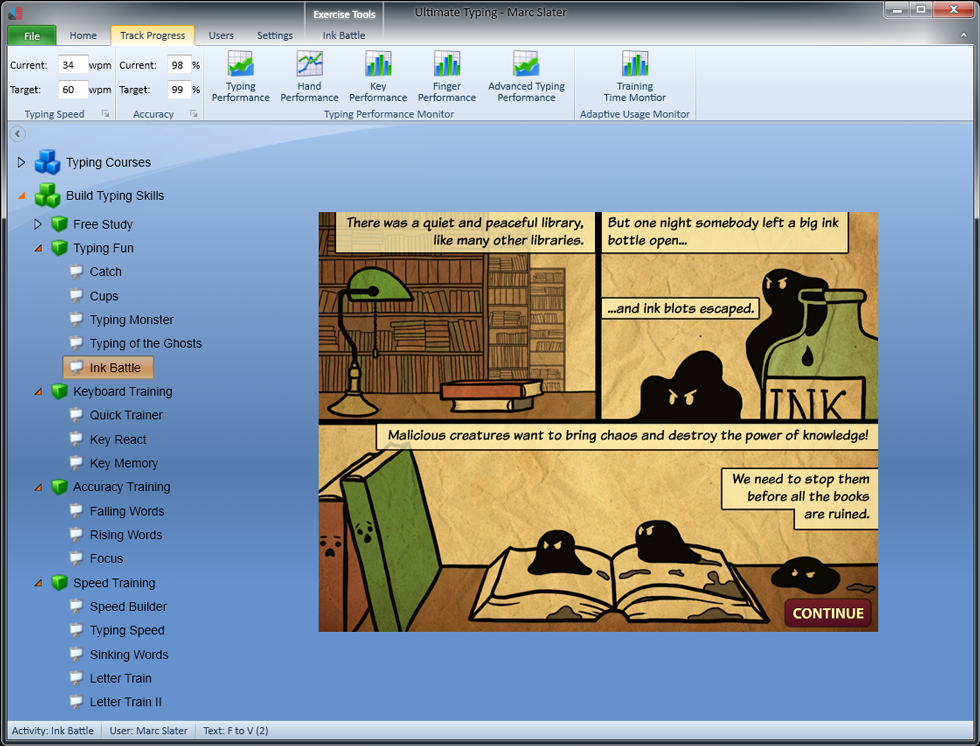Open the Training Time Monitor
Image resolution: width=980 pixels, height=746 pixels.
(634, 77)
